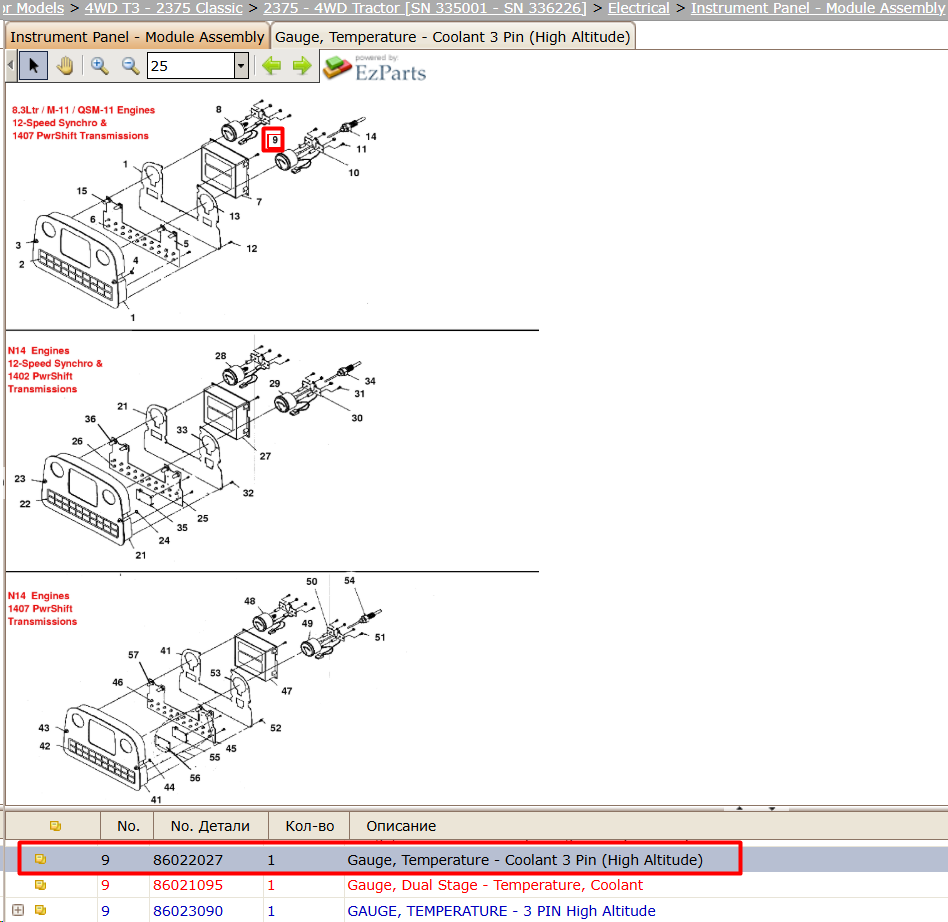The width and height of the screenshot is (948, 922).
Task: Collapse toolbar with small left triangle
Action: tap(10, 65)
